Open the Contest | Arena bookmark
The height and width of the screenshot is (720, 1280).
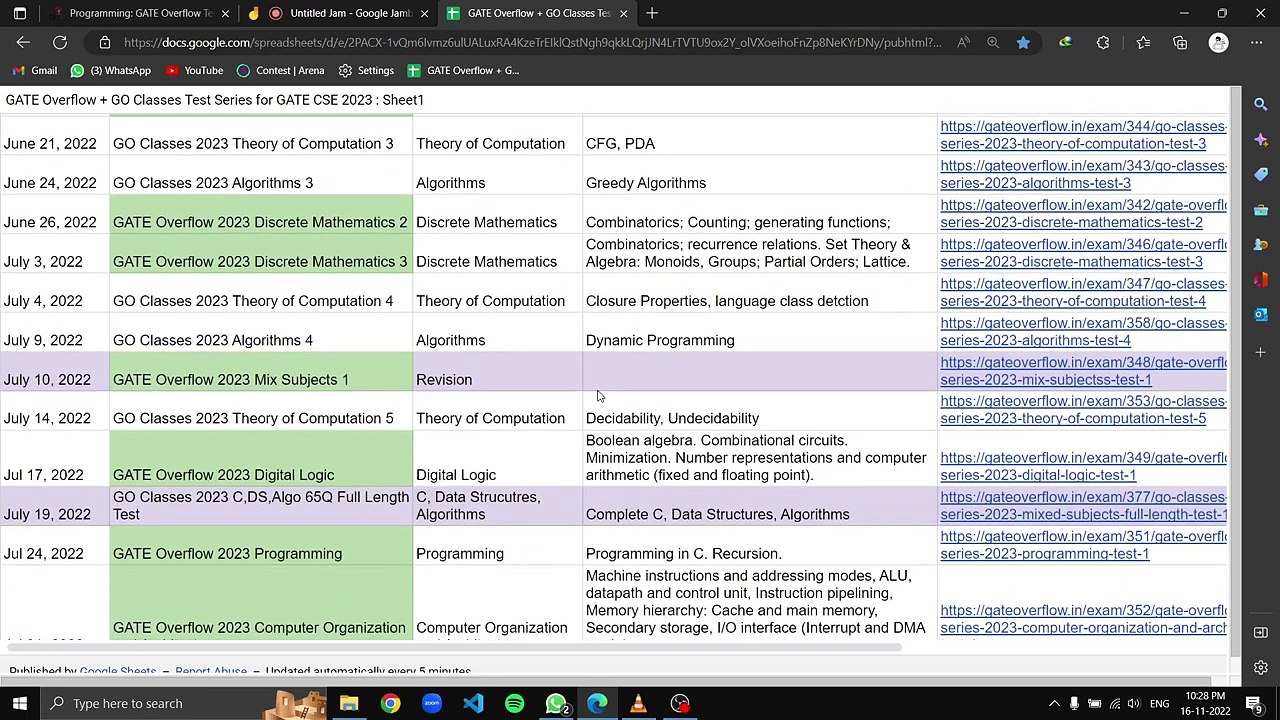(x=280, y=71)
